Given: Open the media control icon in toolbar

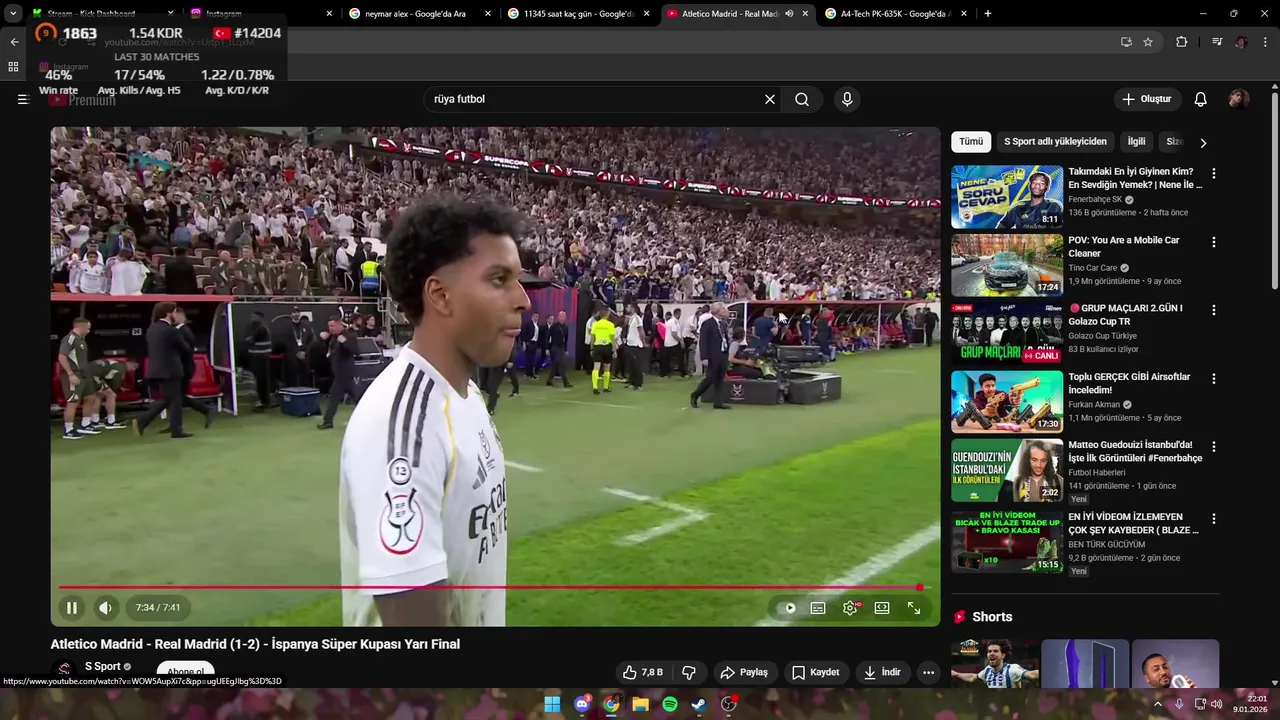Looking at the screenshot, I should [1216, 42].
